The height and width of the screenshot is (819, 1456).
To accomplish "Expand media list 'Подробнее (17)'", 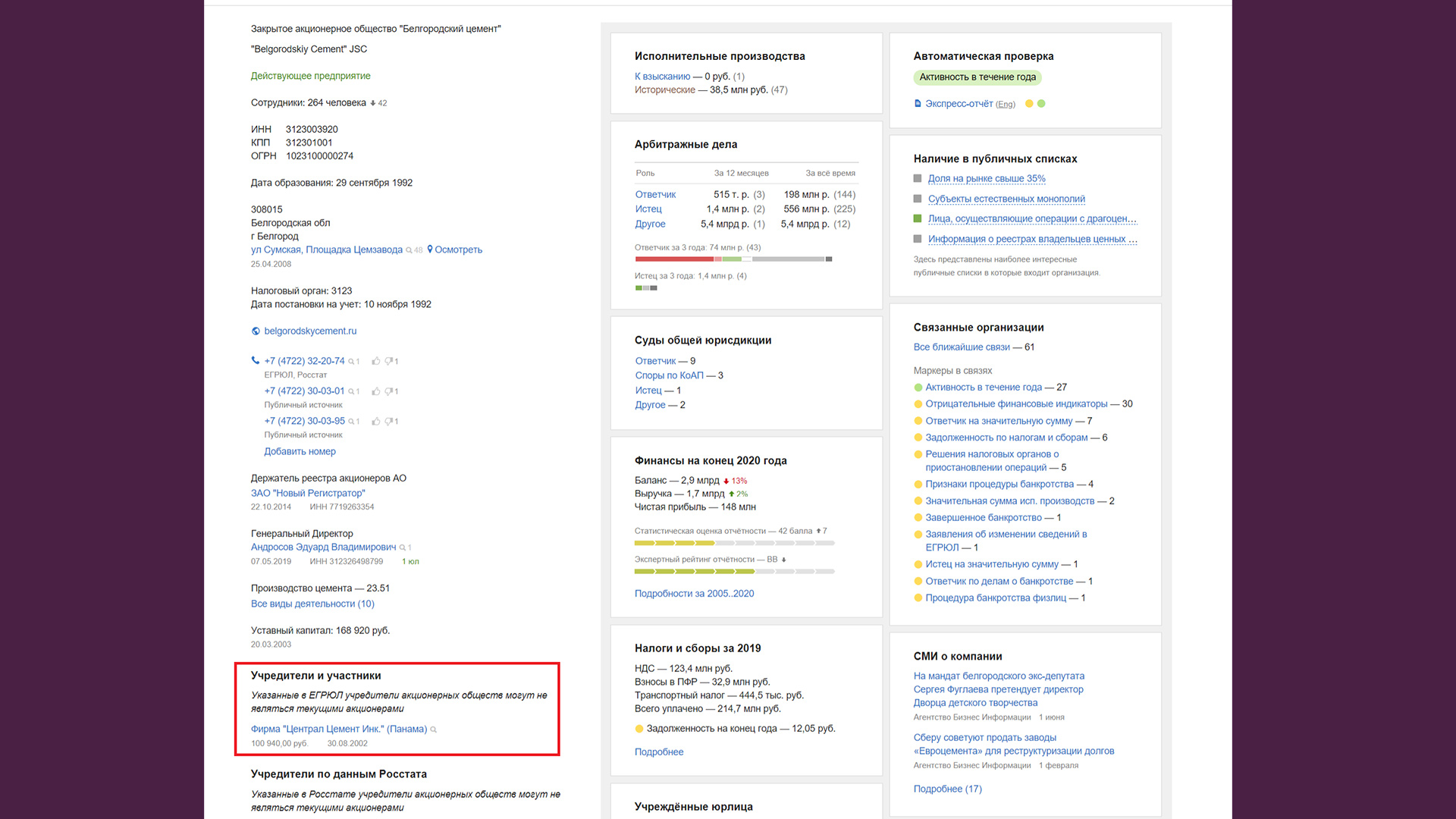I will pos(947,789).
